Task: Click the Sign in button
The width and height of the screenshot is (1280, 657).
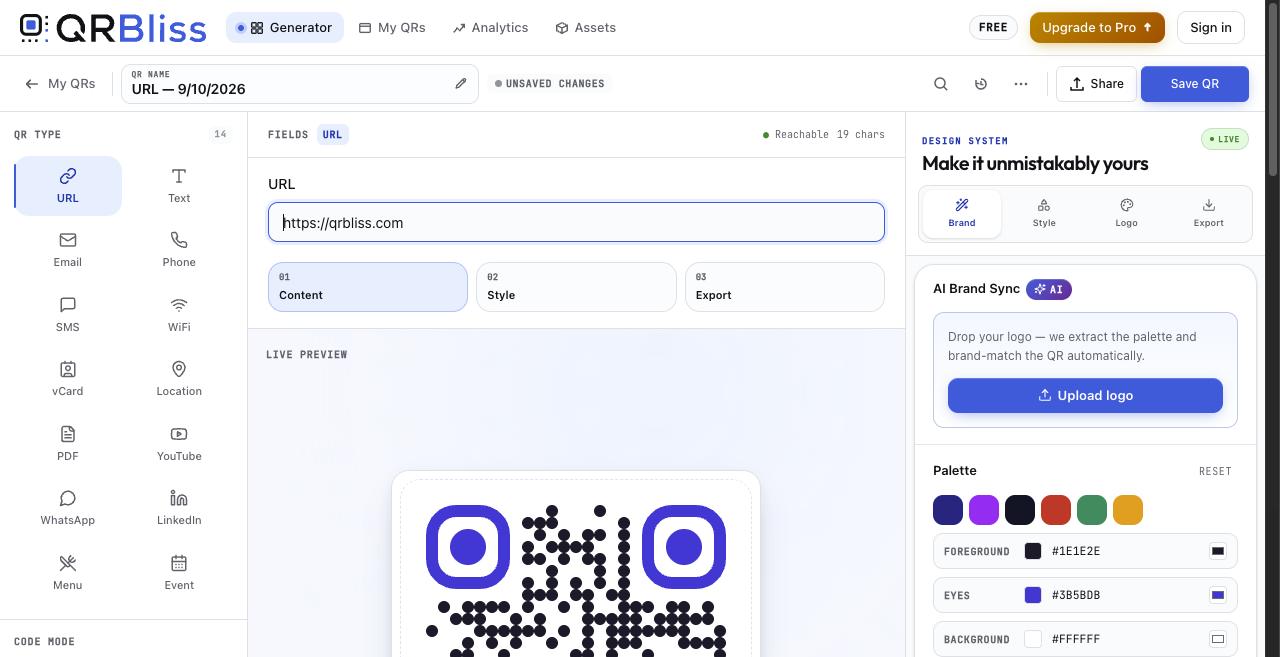Action: (1211, 28)
